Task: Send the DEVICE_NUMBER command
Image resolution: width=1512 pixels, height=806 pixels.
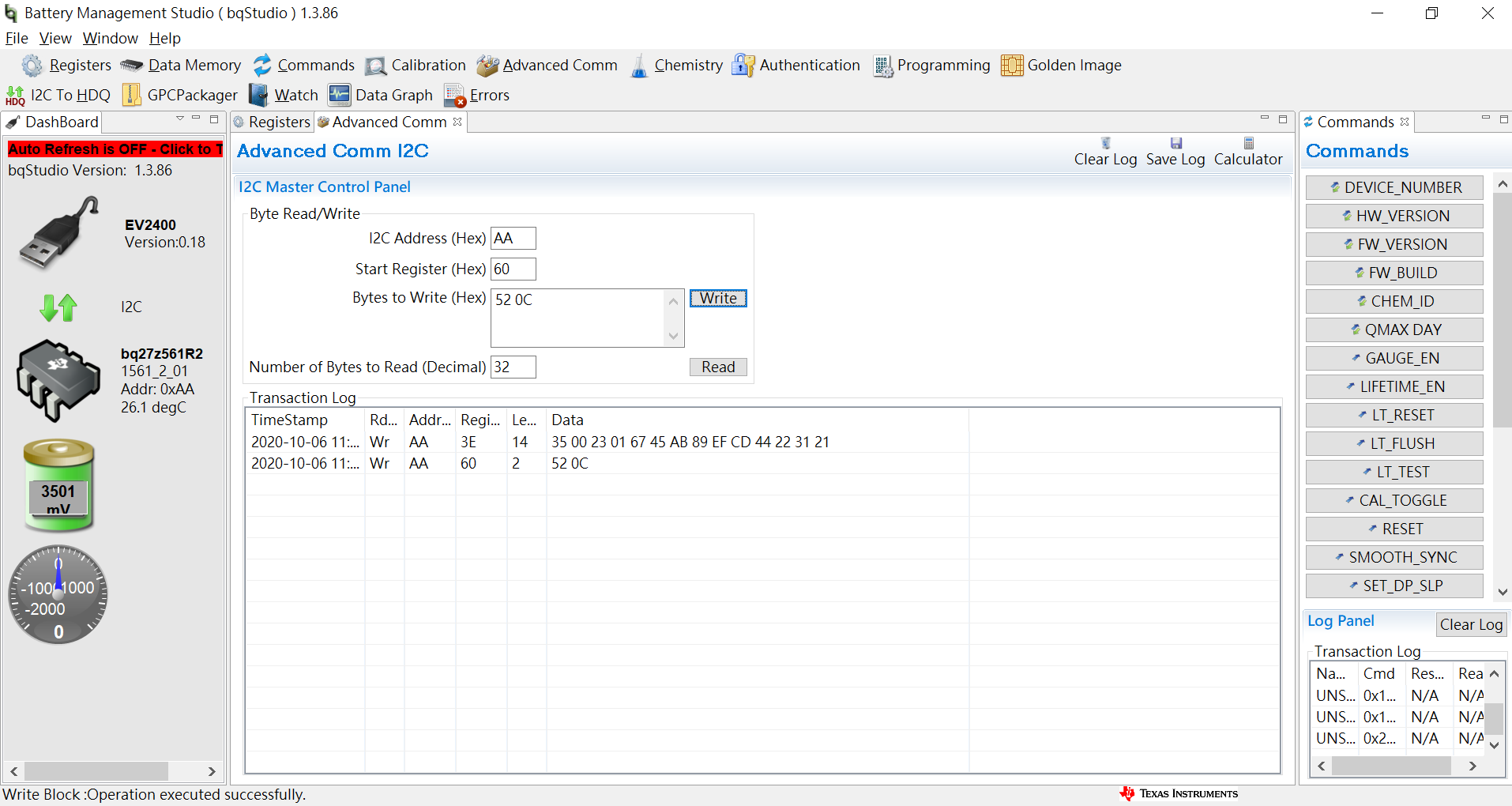Action: pyautogui.click(x=1394, y=187)
